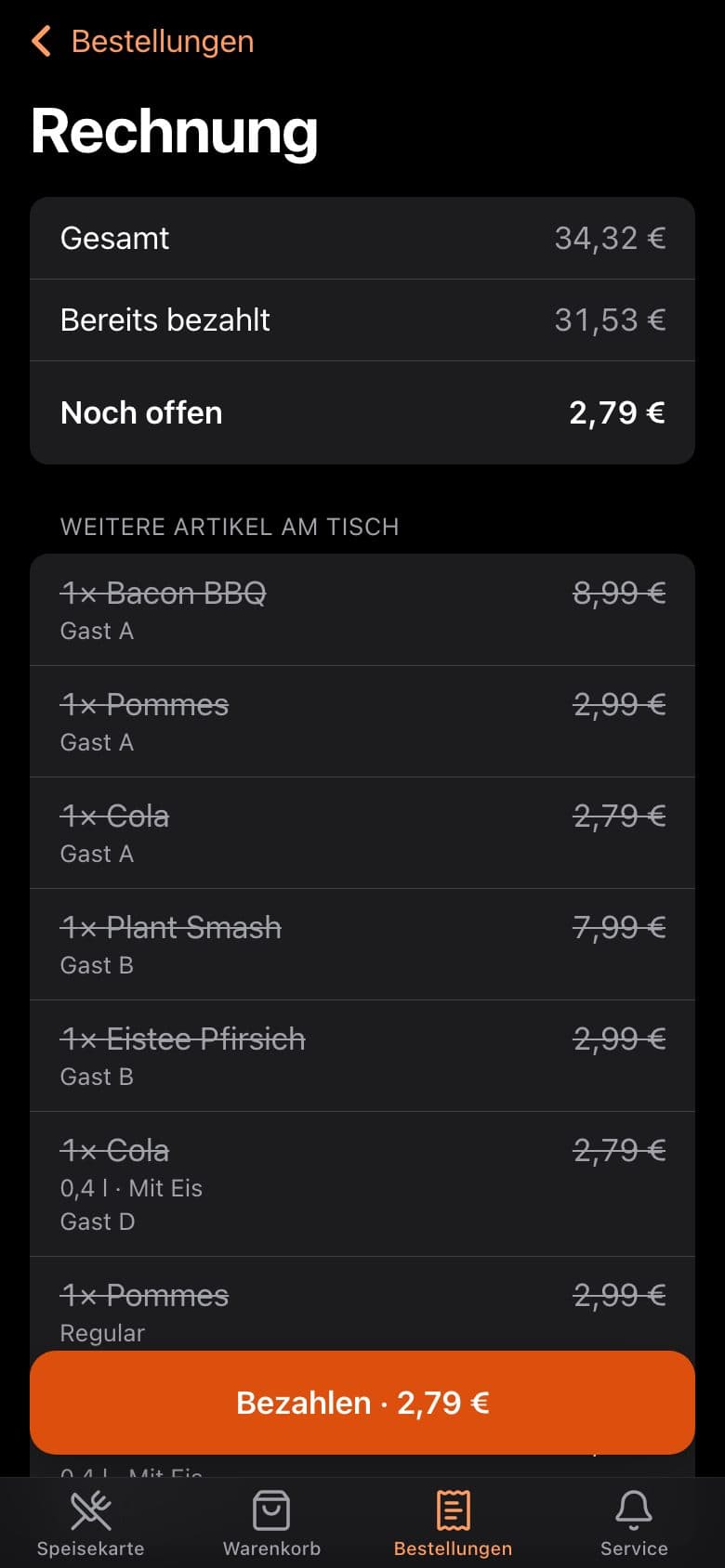Tap the Bereits bezahlt row
The width and height of the screenshot is (725, 1568).
[x=362, y=320]
